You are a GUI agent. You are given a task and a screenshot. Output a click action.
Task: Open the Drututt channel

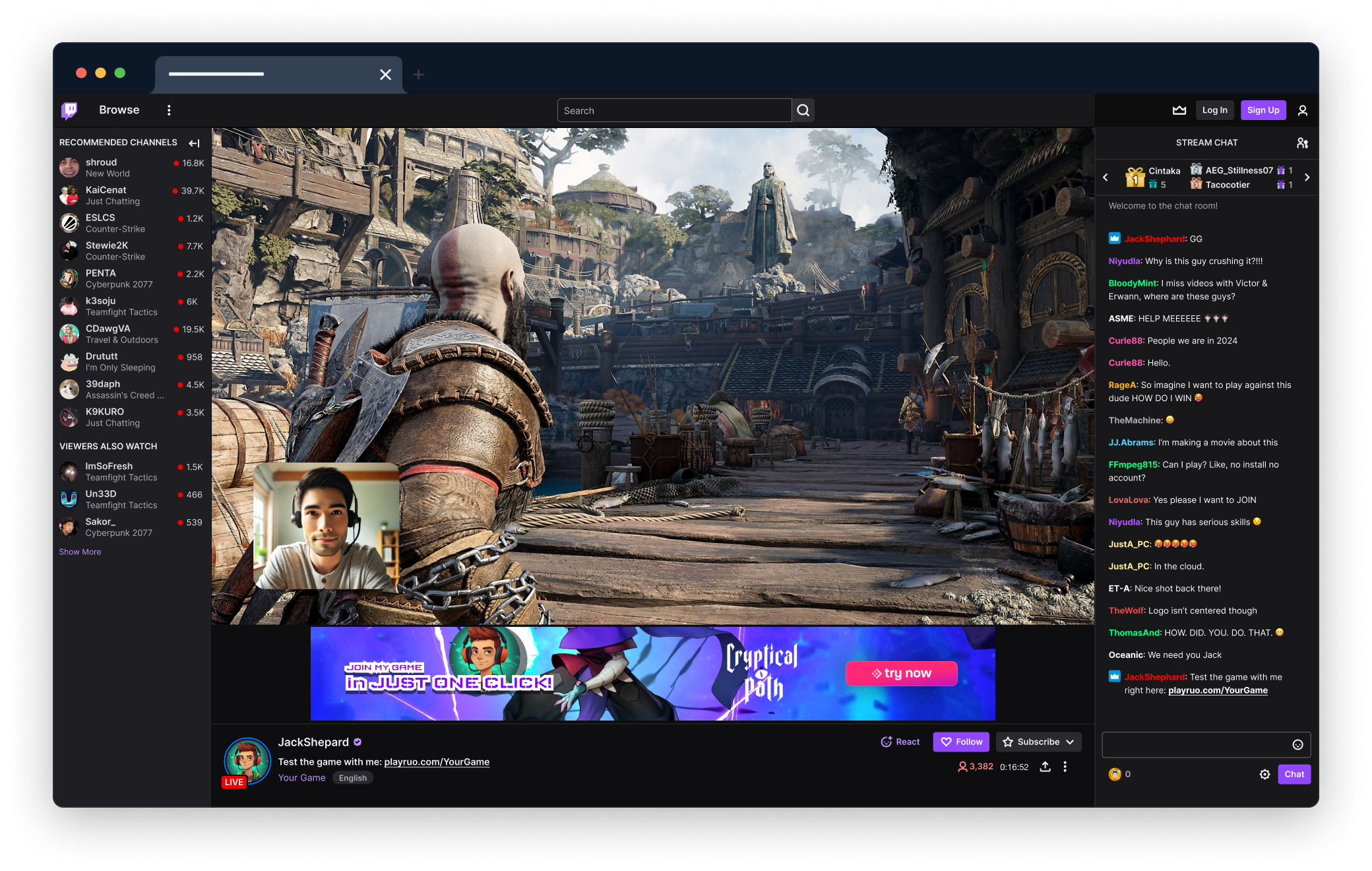point(132,362)
